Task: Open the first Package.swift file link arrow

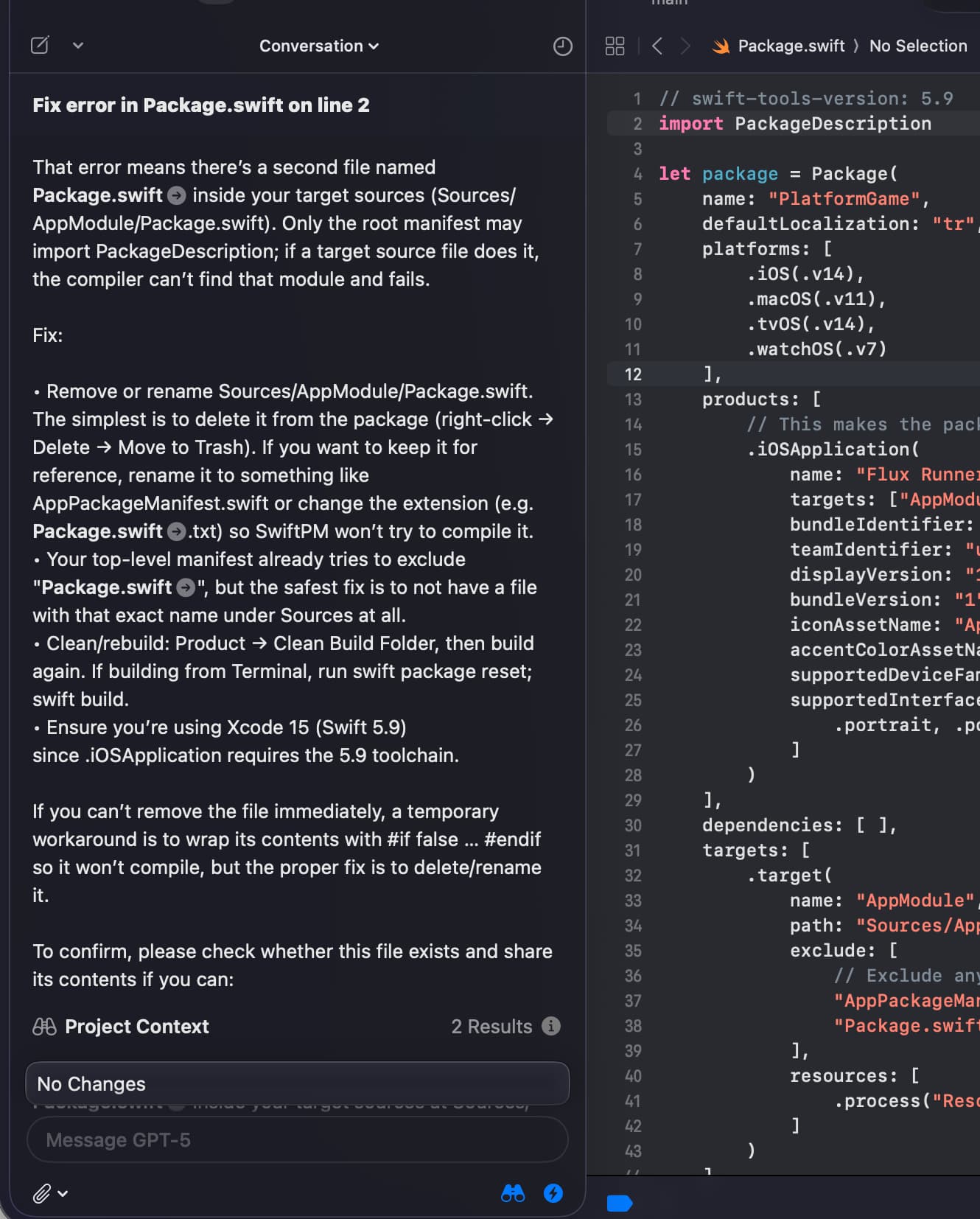Action: 177,195
